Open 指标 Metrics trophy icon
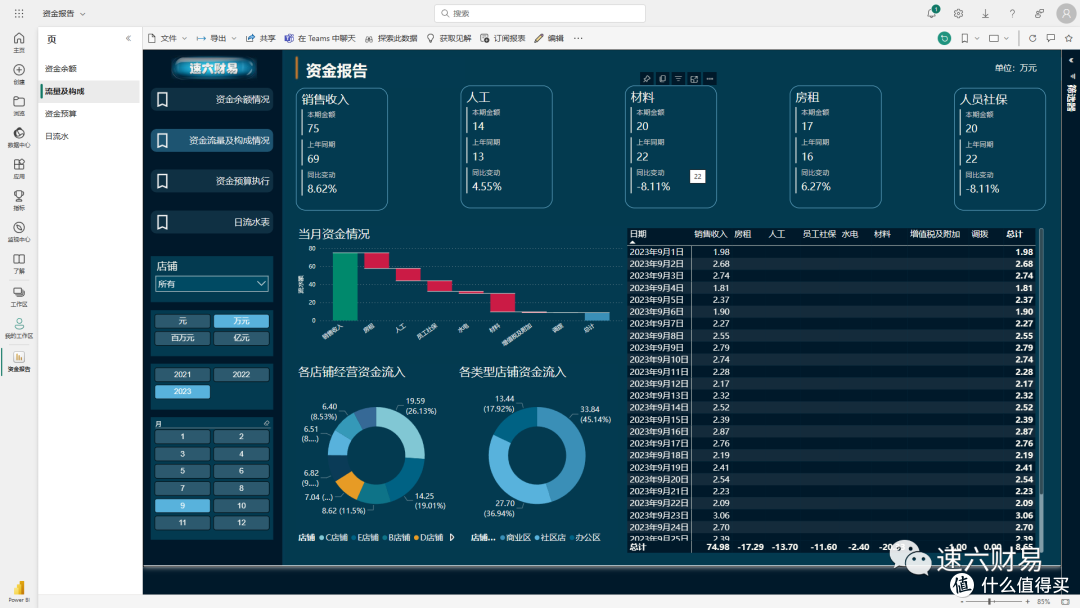Image resolution: width=1080 pixels, height=608 pixels. 19,200
